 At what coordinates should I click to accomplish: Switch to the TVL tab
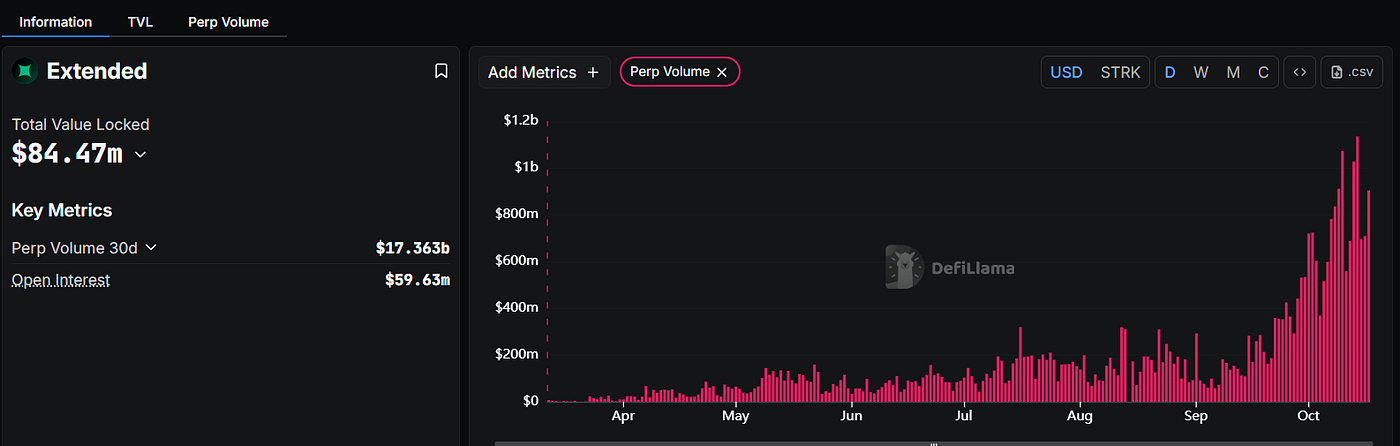pyautogui.click(x=140, y=21)
